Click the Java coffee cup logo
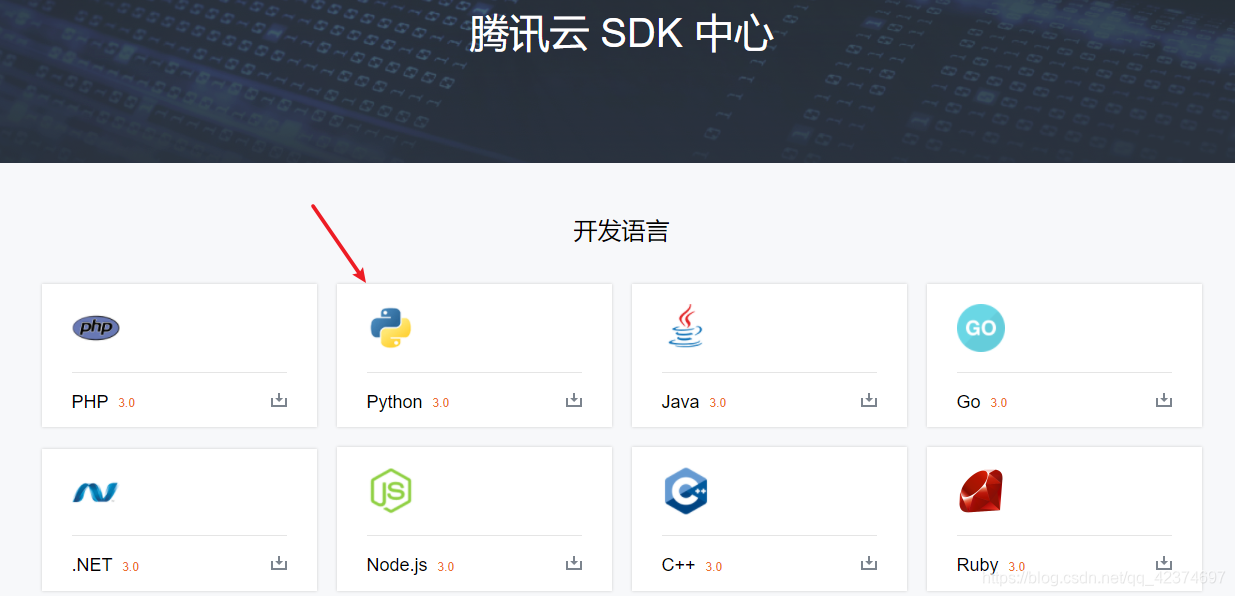This screenshot has height=596, width=1235. point(685,327)
